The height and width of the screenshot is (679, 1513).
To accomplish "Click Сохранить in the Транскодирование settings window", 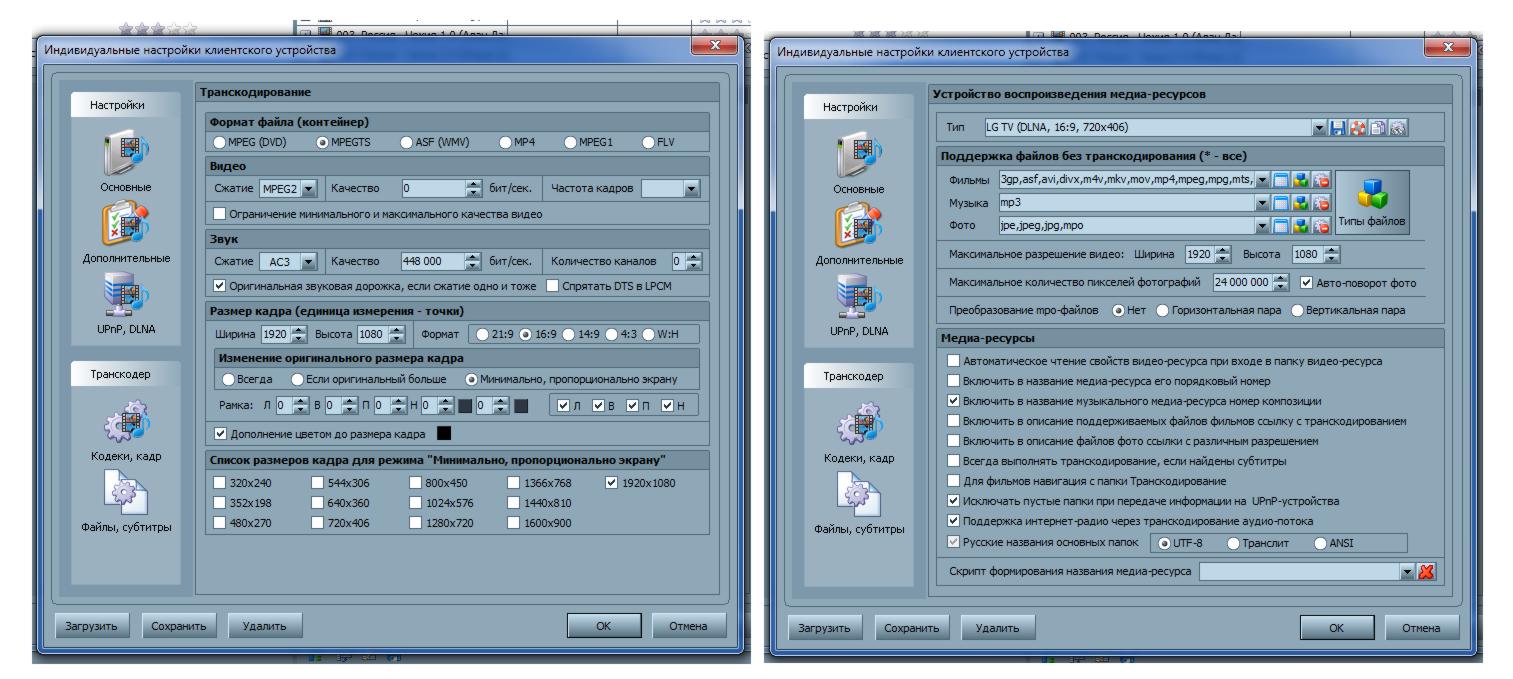I will click(x=173, y=626).
